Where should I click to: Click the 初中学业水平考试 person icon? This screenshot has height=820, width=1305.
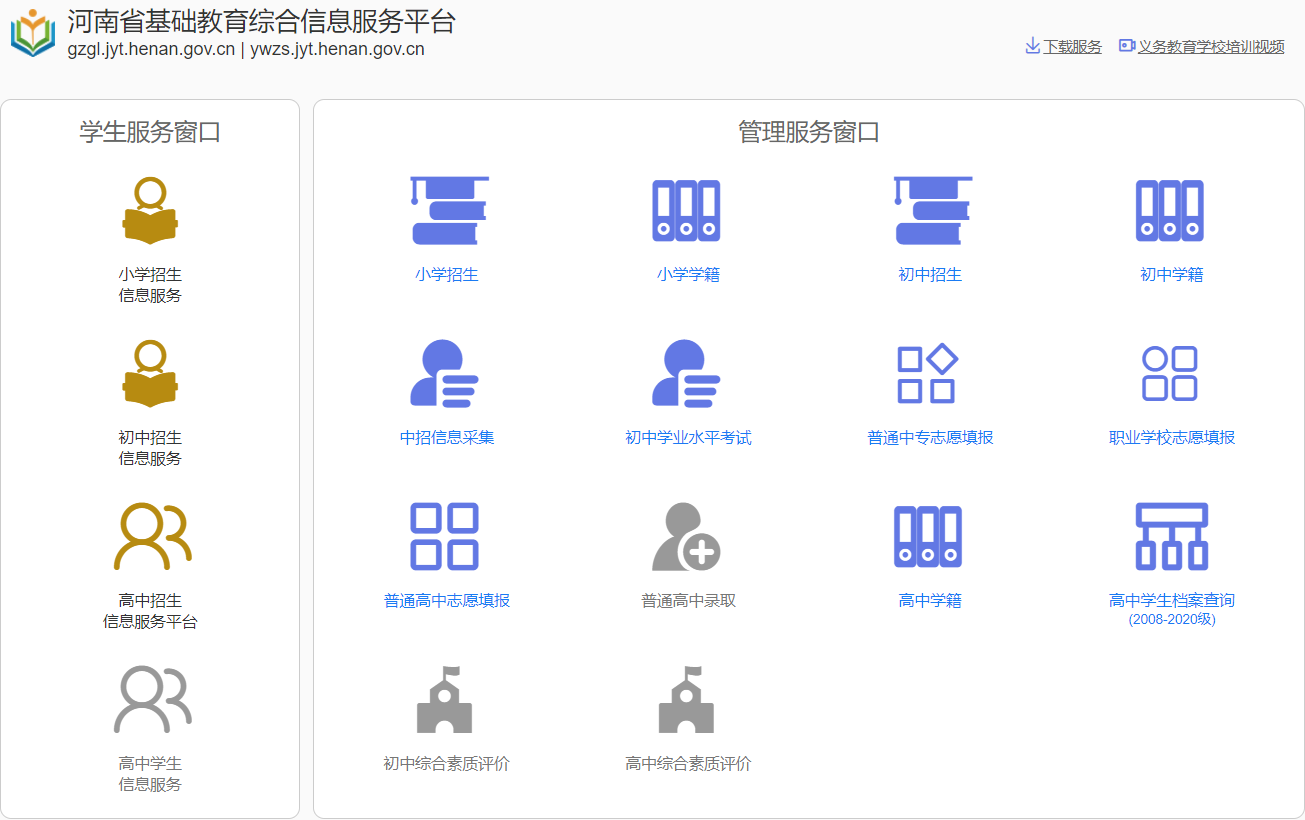[687, 374]
